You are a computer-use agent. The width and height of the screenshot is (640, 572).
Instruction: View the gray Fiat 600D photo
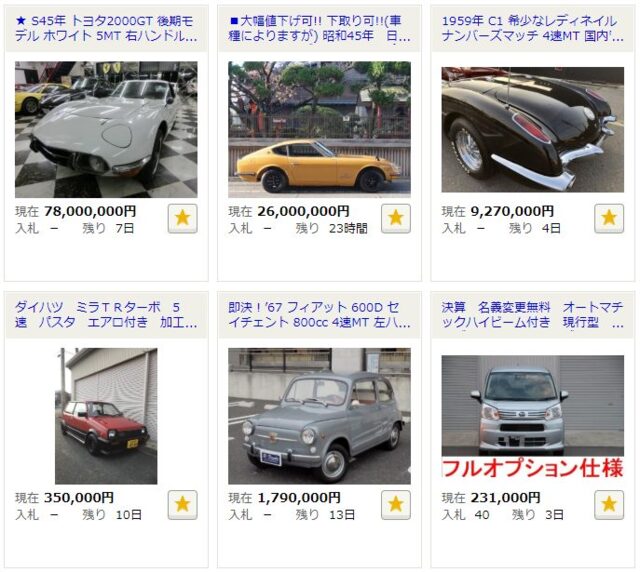coord(319,416)
